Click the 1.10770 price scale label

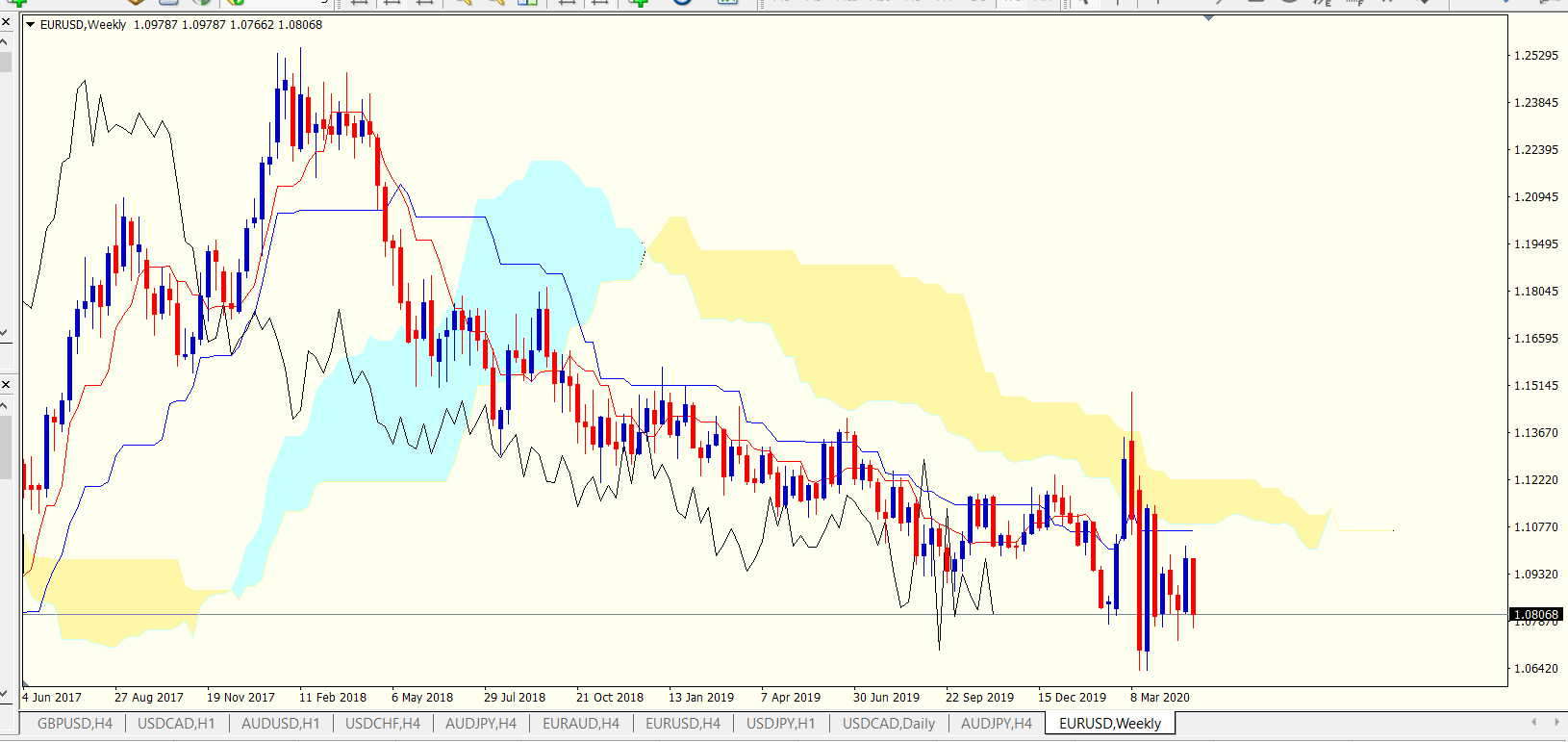[1536, 527]
